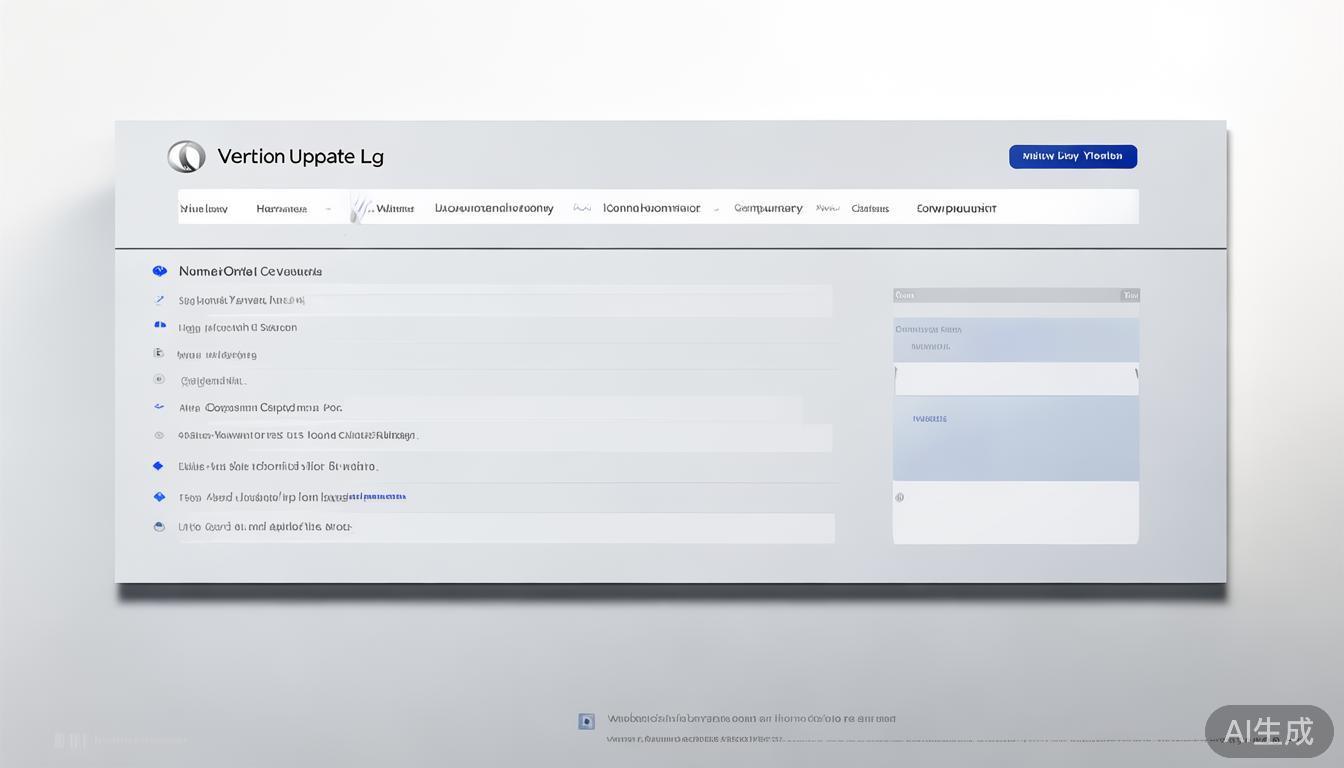The width and height of the screenshot is (1344, 768).
Task: Toggle the round marker on the last list row
Action: tap(159, 526)
